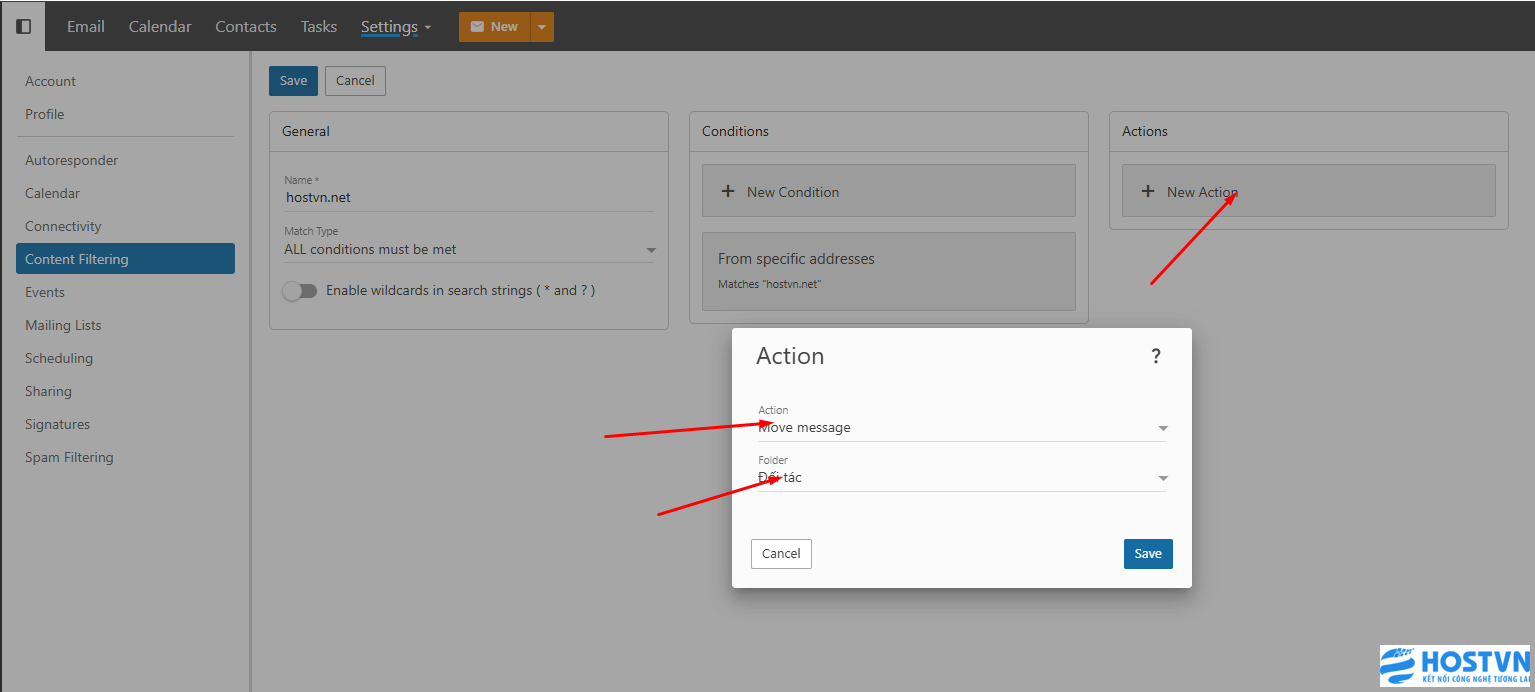
Task: Open the Folder dropdown in Action dialog
Action: pyautogui.click(x=1162, y=478)
